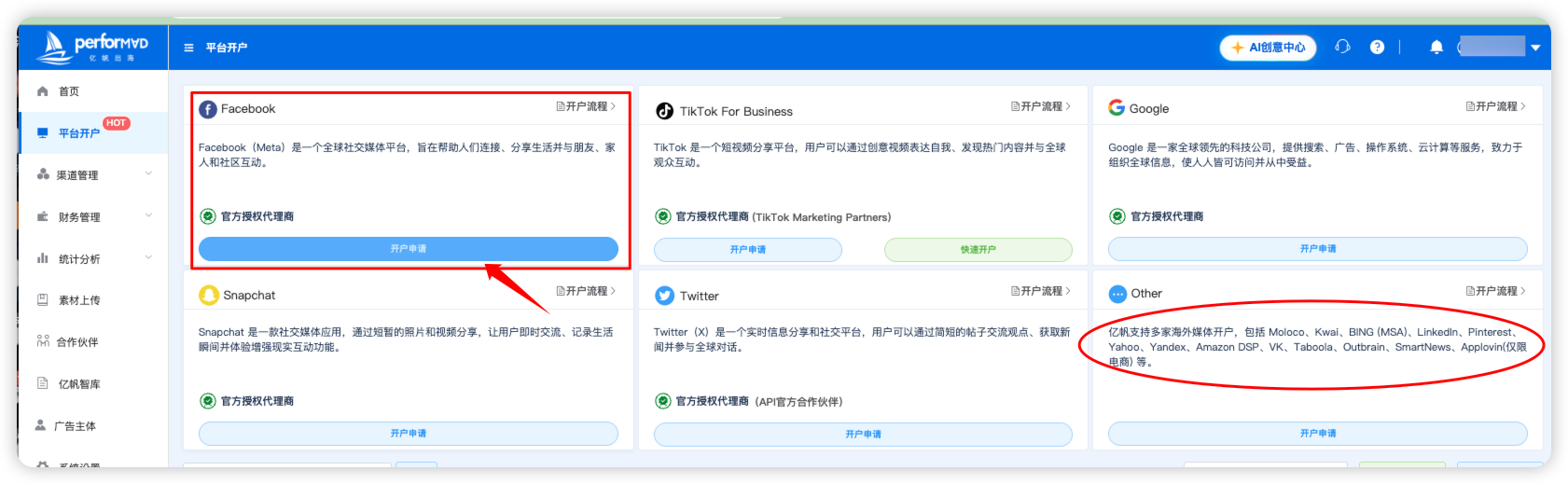
Task: Click the 合作伙伴 people icon
Action: coord(42,341)
